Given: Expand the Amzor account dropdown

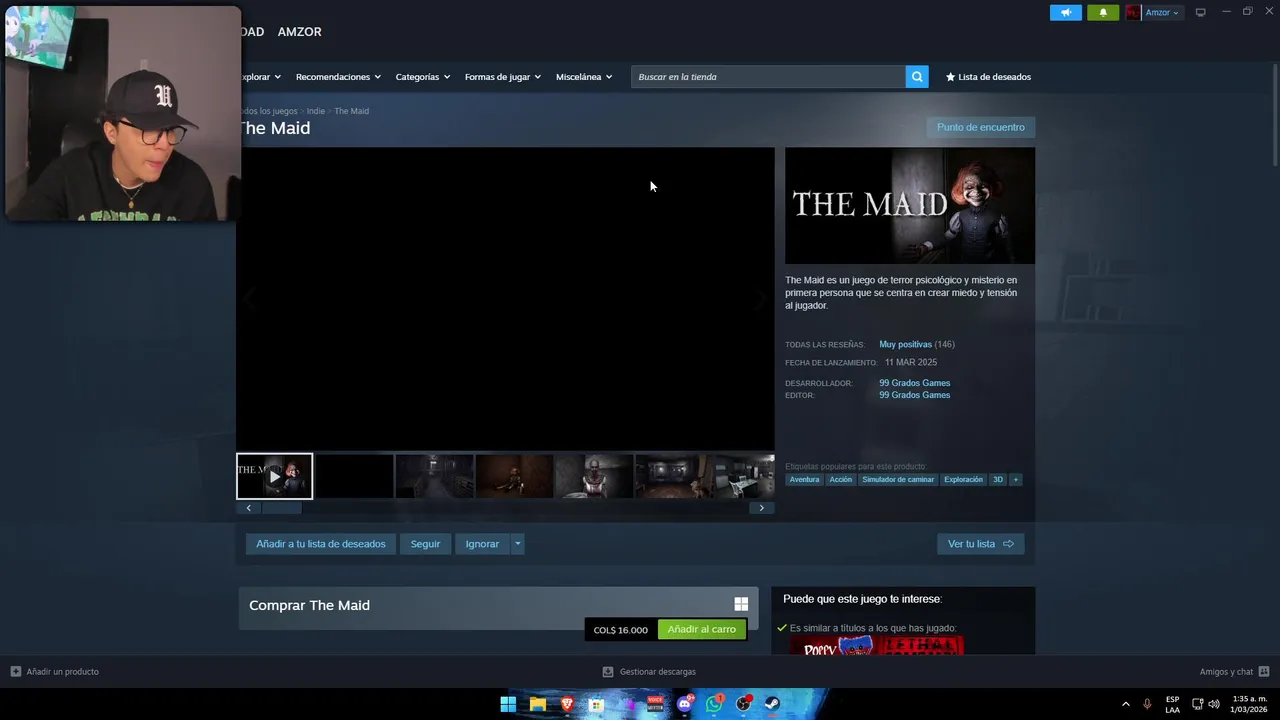Looking at the screenshot, I should [x=1162, y=12].
